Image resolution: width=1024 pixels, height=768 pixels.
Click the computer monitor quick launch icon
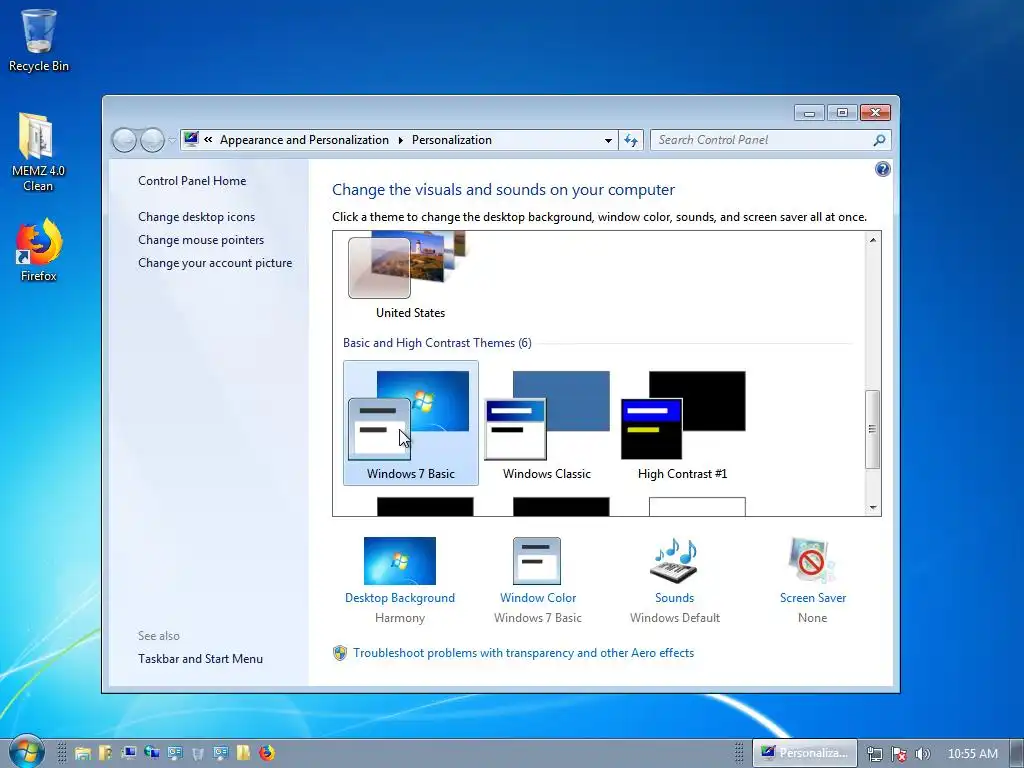coord(129,753)
